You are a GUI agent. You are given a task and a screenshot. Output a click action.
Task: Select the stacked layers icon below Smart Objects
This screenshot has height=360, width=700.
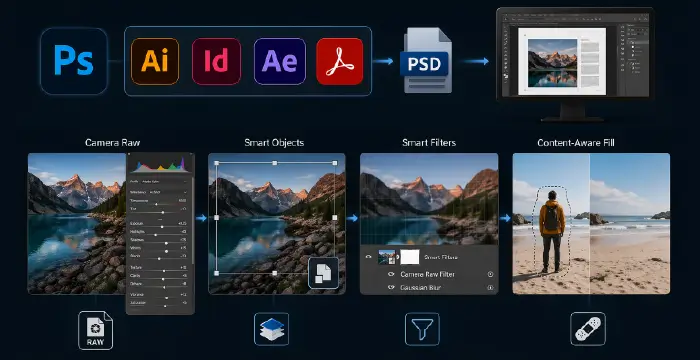(x=271, y=329)
